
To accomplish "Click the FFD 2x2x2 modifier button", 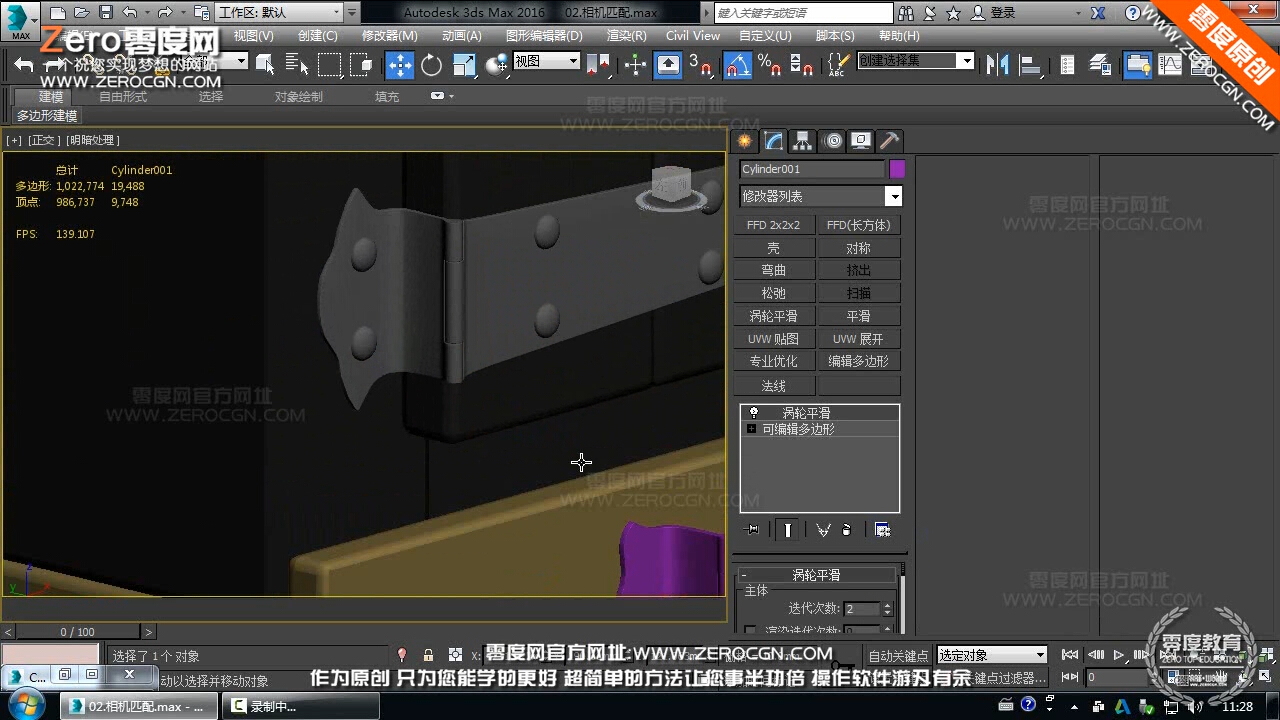I will click(x=774, y=225).
